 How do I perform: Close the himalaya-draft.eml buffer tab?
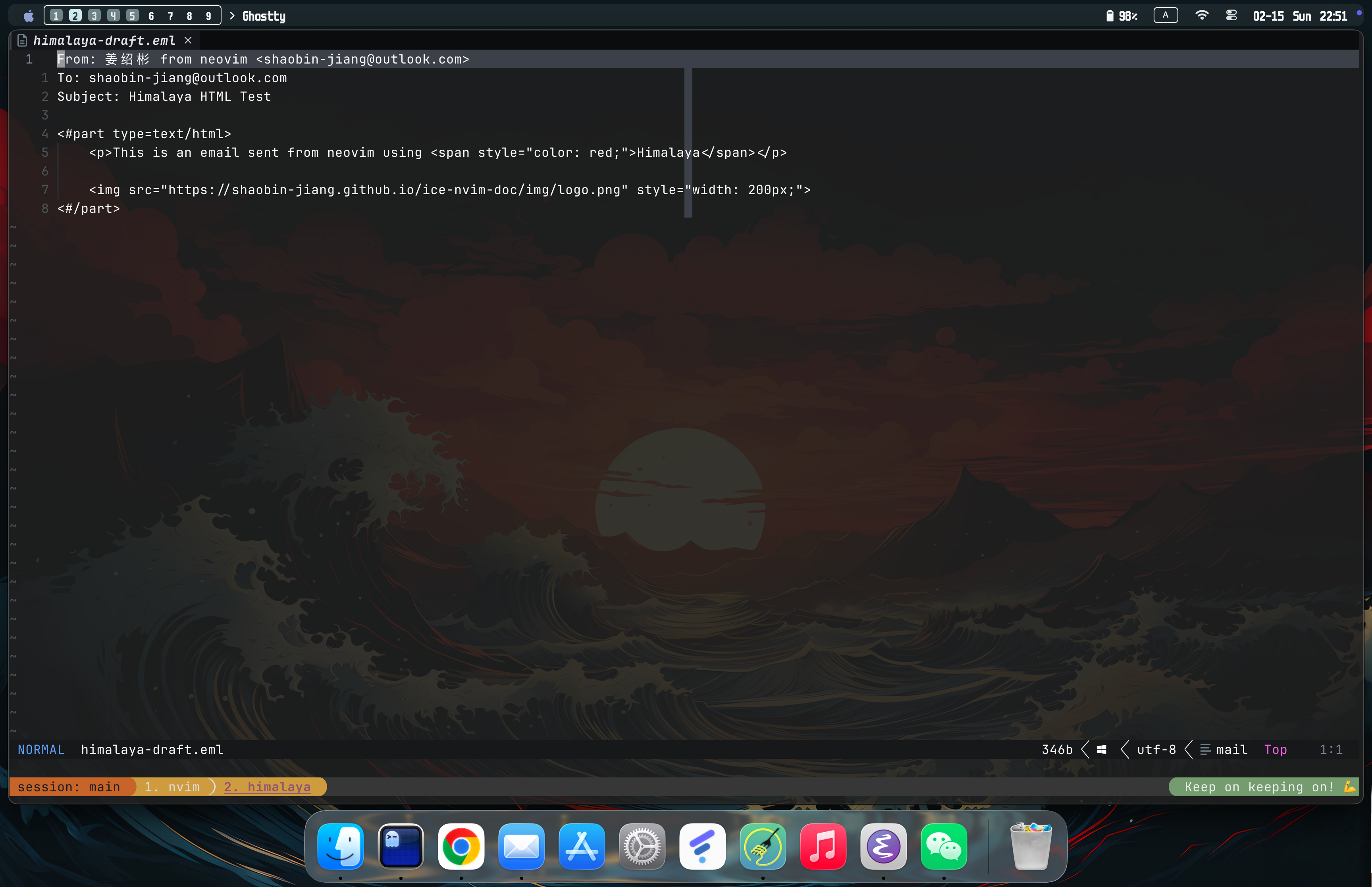[188, 40]
